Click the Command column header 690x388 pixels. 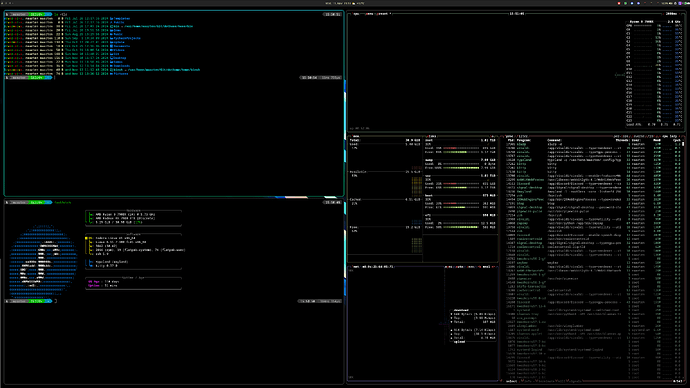click(x=554, y=140)
